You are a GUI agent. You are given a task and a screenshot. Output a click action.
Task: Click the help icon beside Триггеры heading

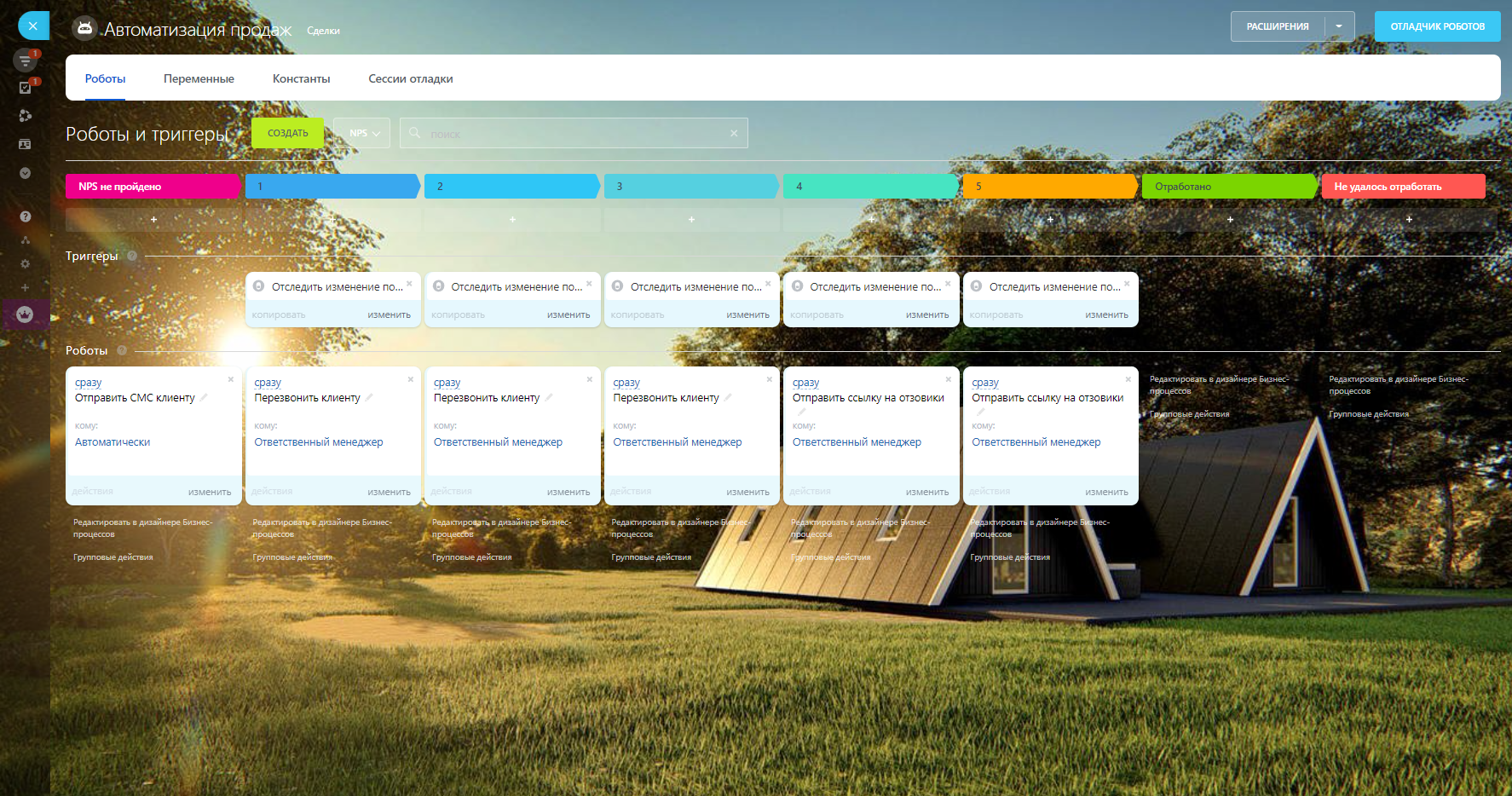tap(132, 256)
